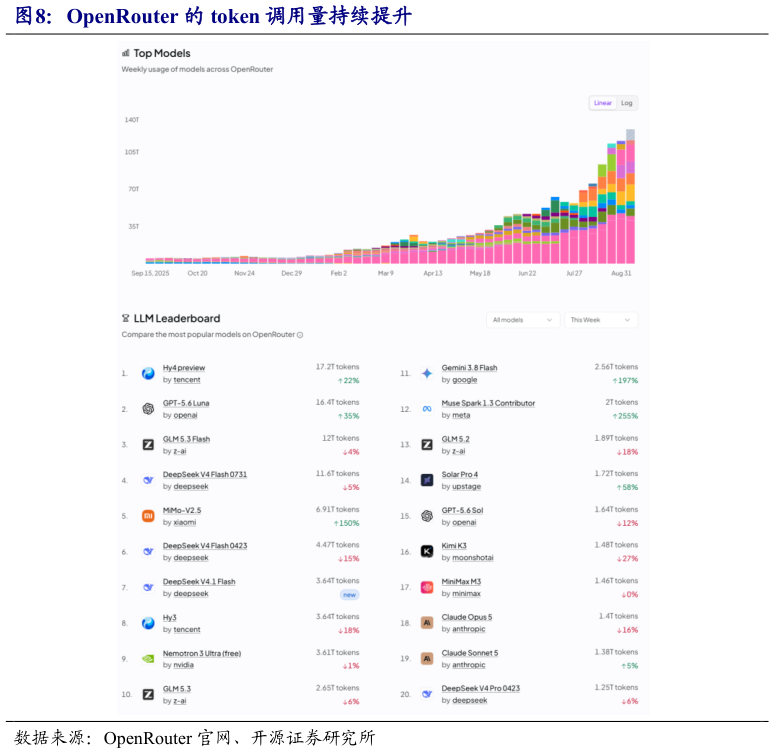Open the This Week dropdown

[601, 320]
